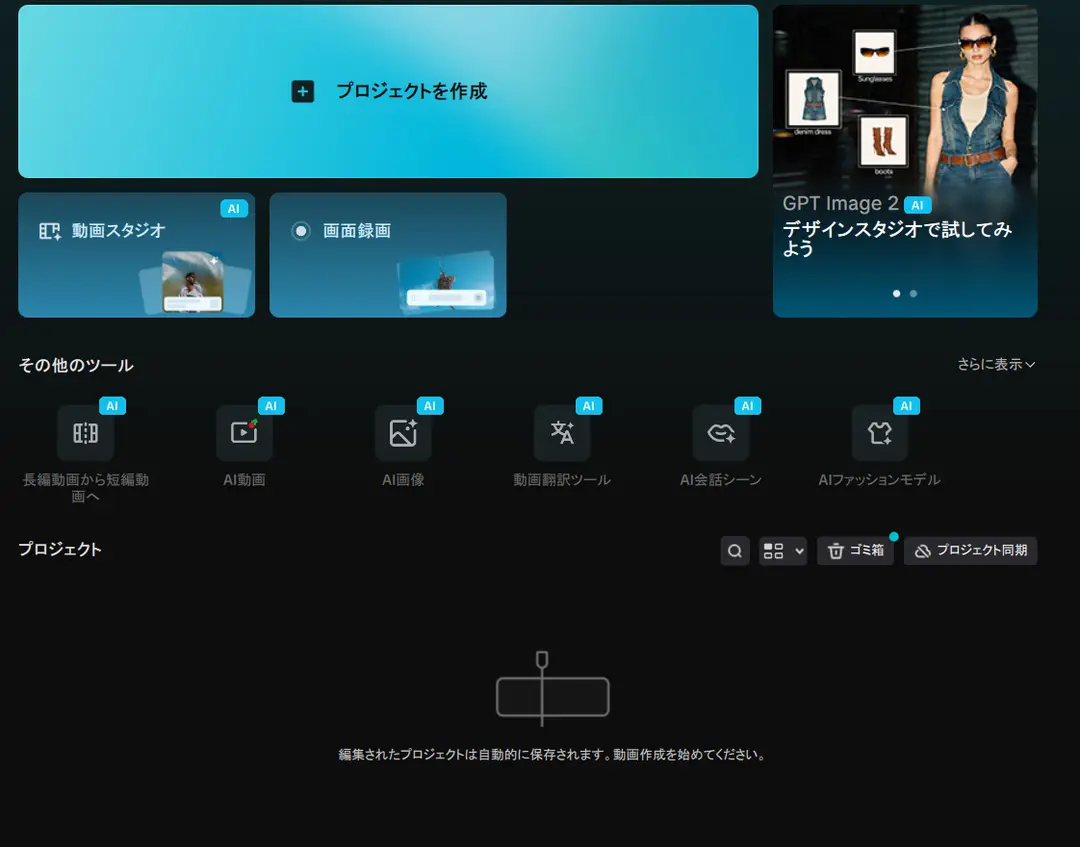
Task: Click AI badge above 長編動画から短編動画へ
Action: 112,406
